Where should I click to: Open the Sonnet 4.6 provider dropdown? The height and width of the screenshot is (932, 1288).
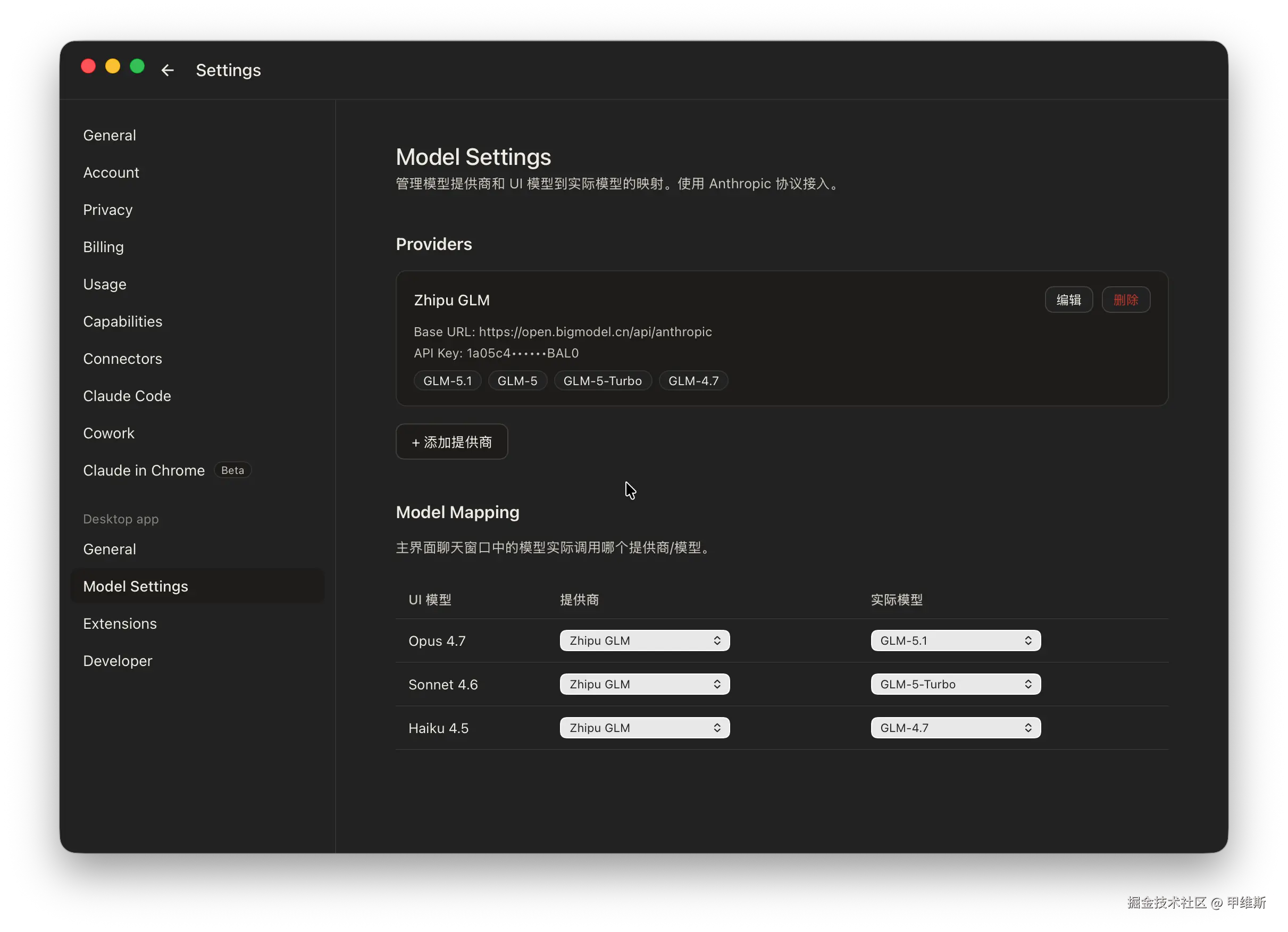[644, 685]
